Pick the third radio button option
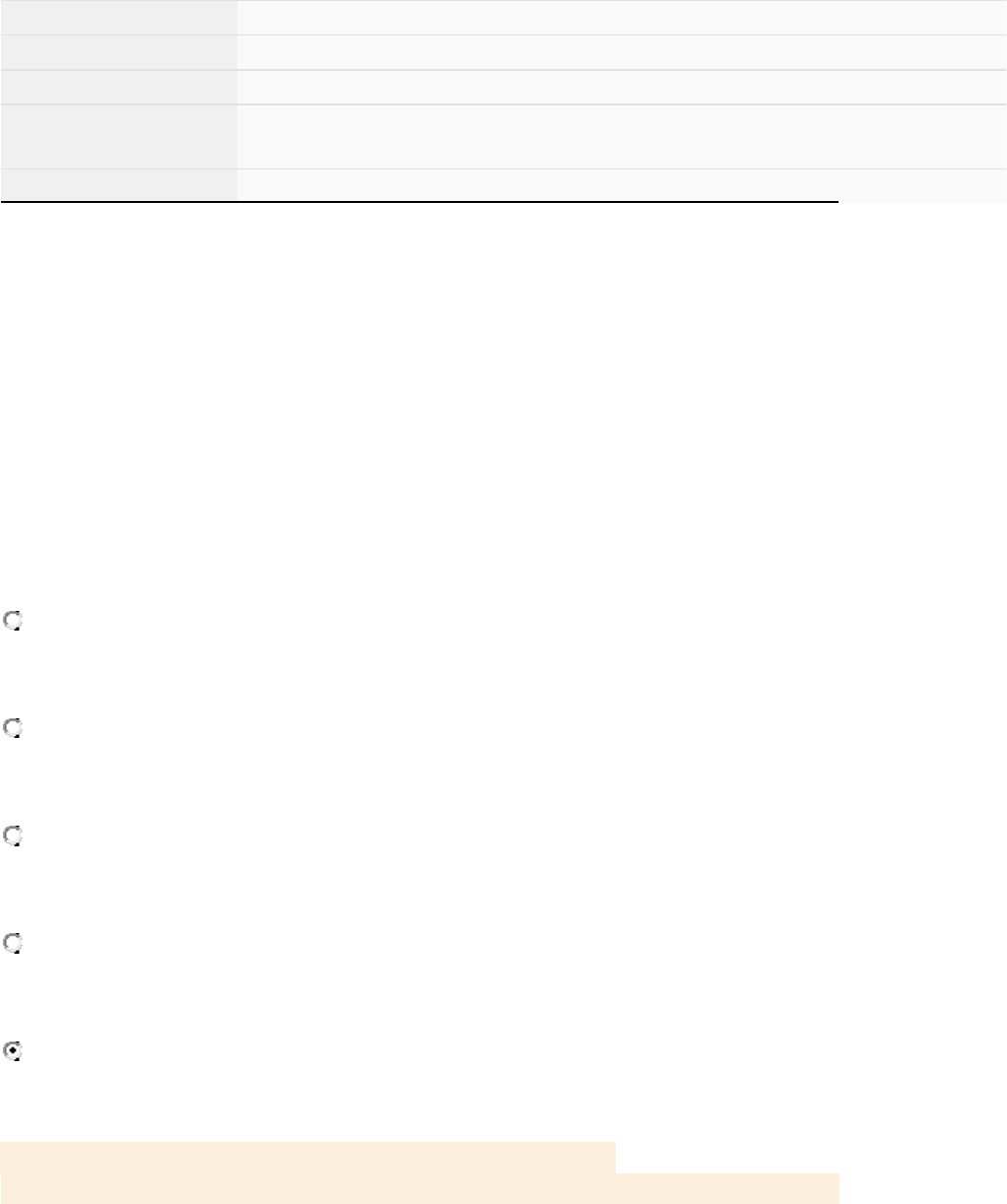1007x1204 pixels. tap(14, 836)
